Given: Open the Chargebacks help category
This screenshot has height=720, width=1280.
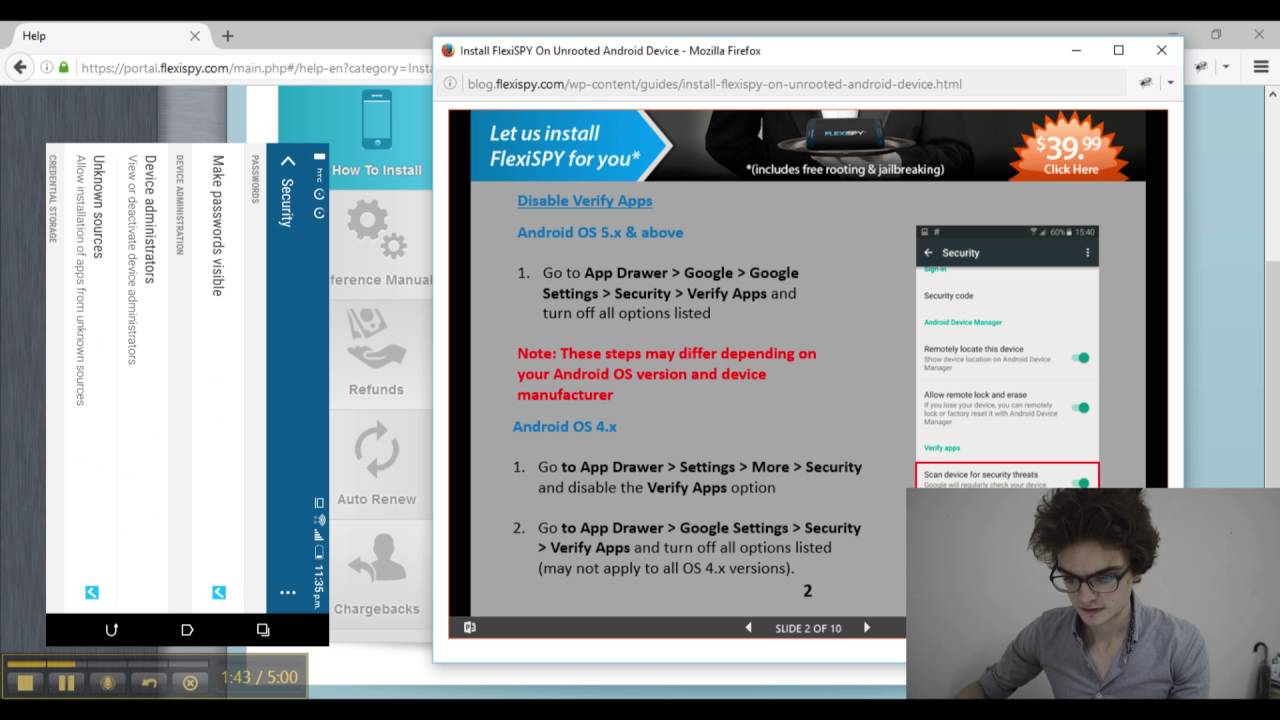Looking at the screenshot, I should pos(376,570).
